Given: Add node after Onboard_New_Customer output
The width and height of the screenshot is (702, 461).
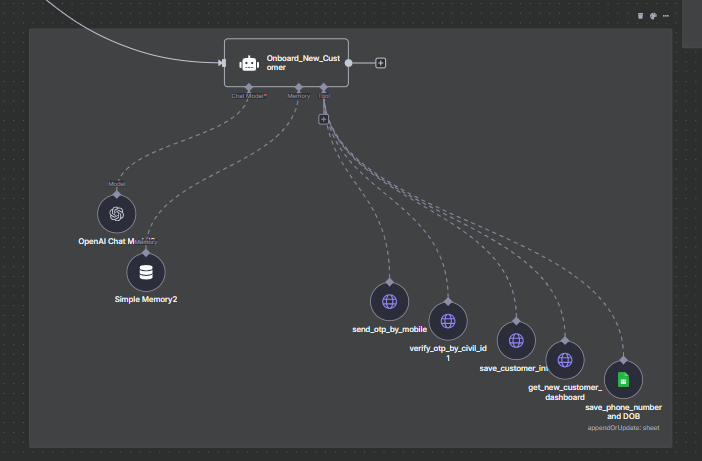Looking at the screenshot, I should 381,63.
